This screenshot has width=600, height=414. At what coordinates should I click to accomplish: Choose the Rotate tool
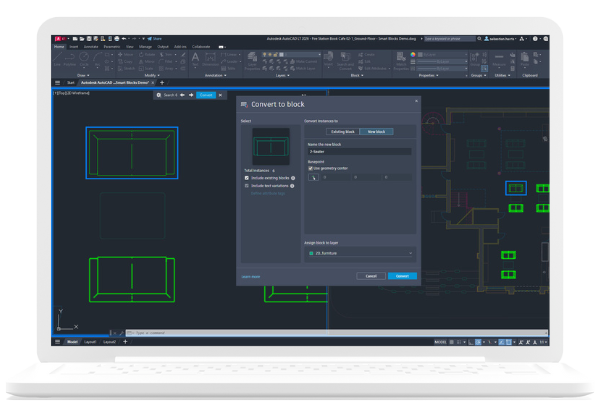pos(147,55)
